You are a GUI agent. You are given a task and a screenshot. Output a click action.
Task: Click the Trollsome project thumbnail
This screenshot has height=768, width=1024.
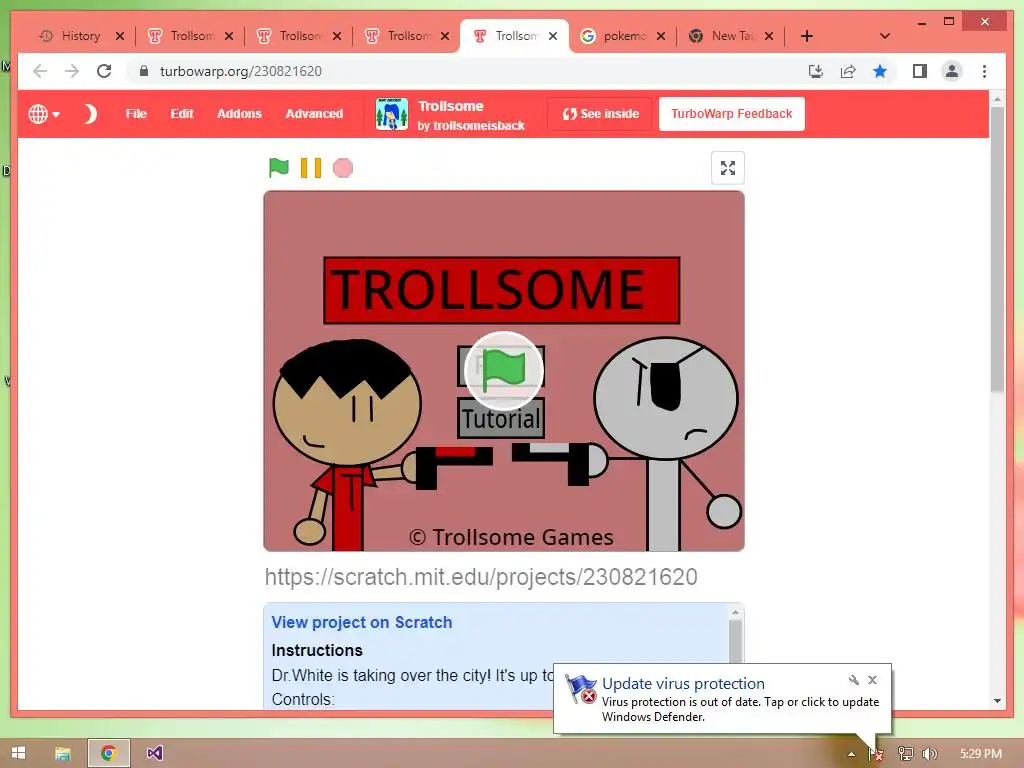click(392, 114)
